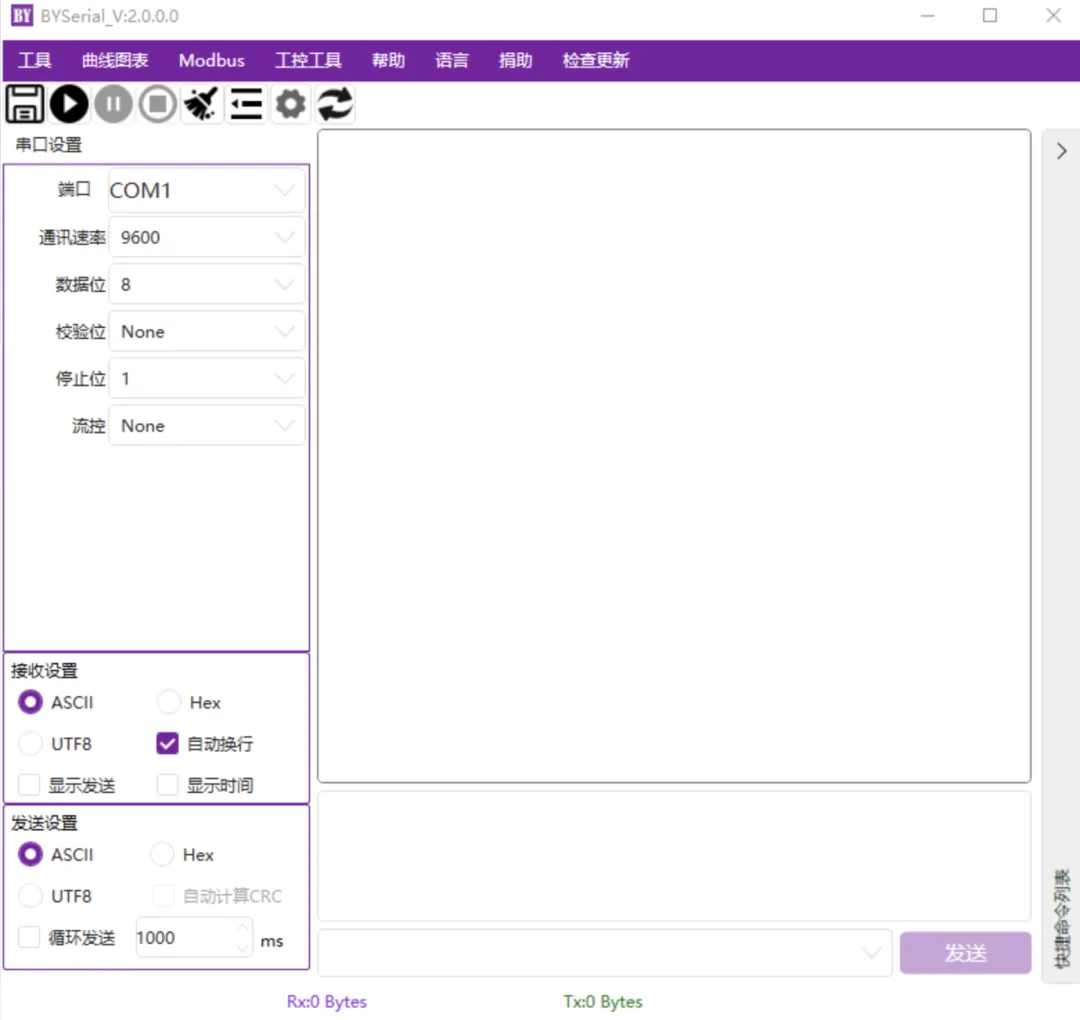Open the 捐助 menu
This screenshot has height=1020, width=1080.
tap(515, 61)
